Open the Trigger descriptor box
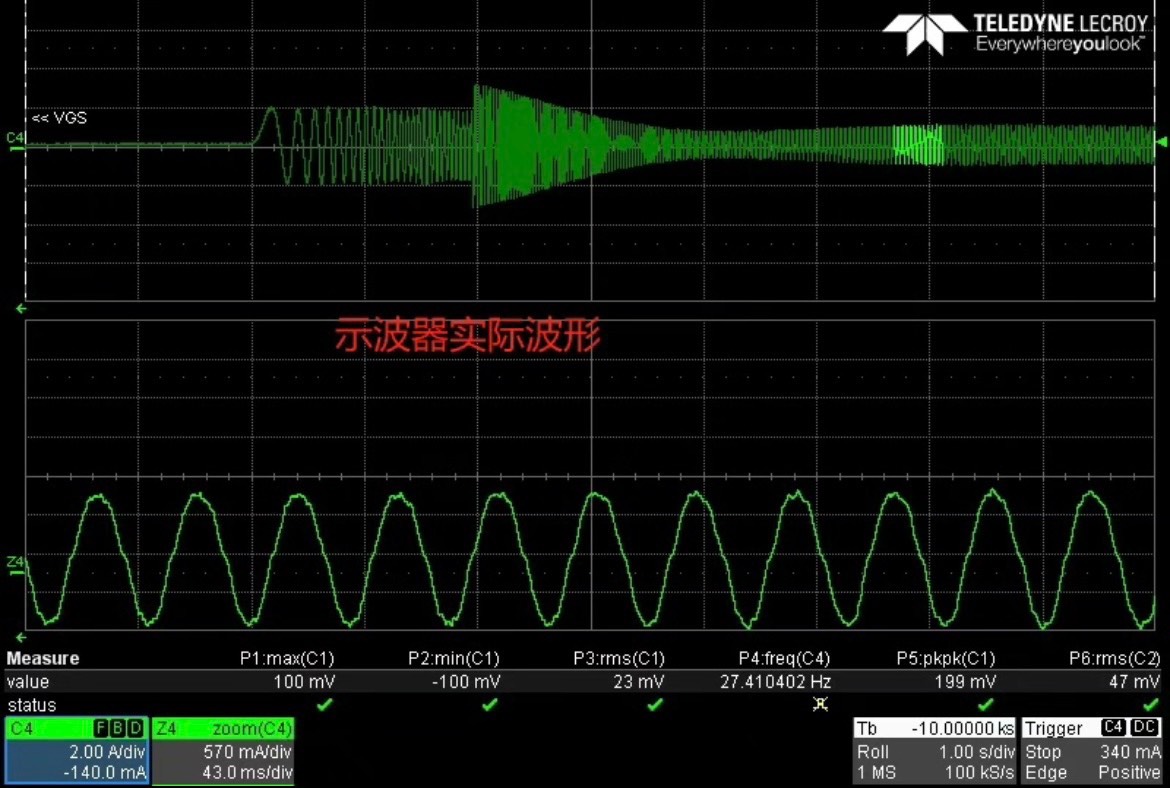The image size is (1170, 788). (x=1091, y=750)
